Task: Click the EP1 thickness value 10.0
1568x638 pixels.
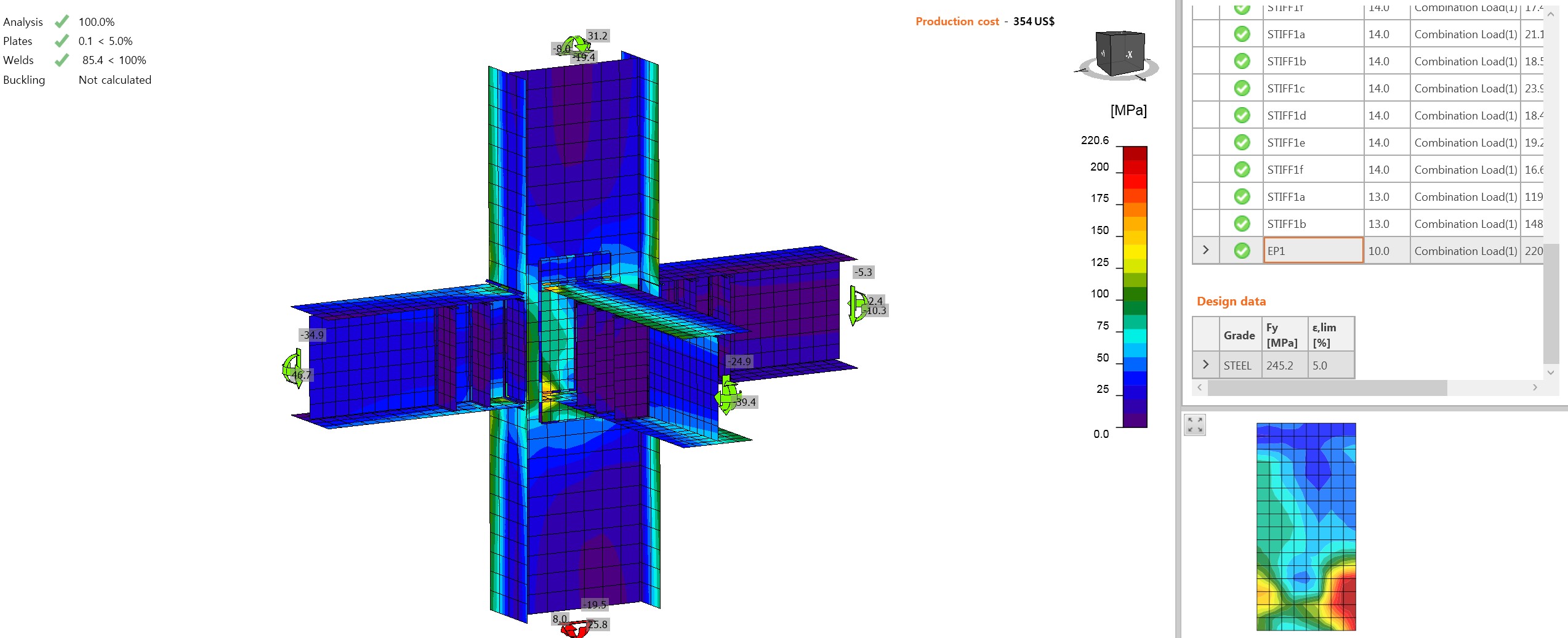Action: [x=1386, y=251]
